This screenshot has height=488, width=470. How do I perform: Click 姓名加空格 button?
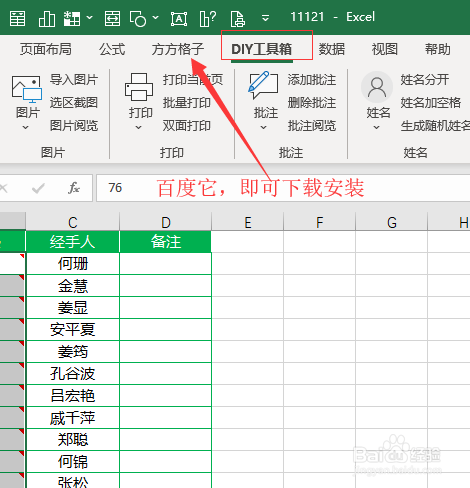(431, 103)
